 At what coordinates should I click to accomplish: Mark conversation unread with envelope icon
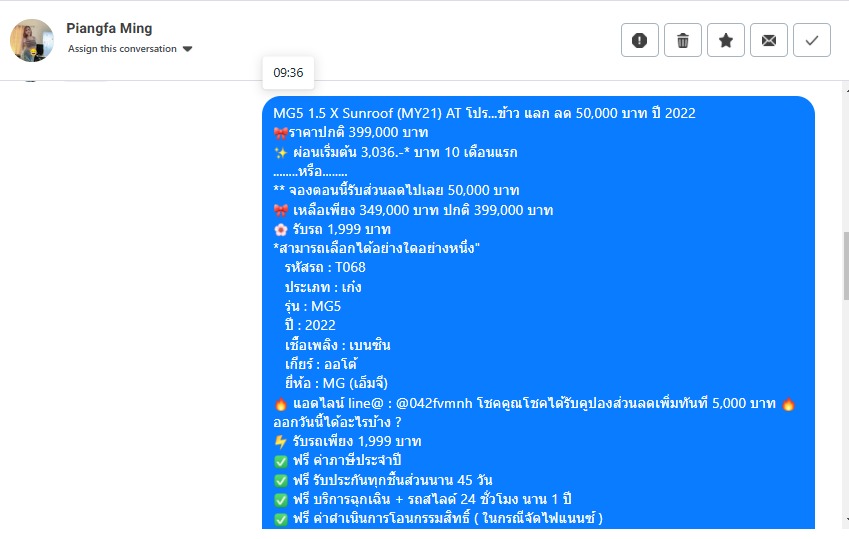click(769, 40)
